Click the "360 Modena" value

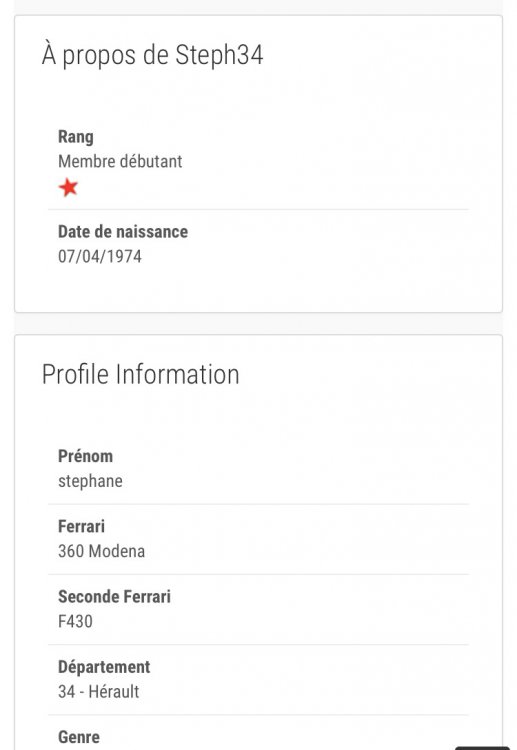tap(101, 551)
